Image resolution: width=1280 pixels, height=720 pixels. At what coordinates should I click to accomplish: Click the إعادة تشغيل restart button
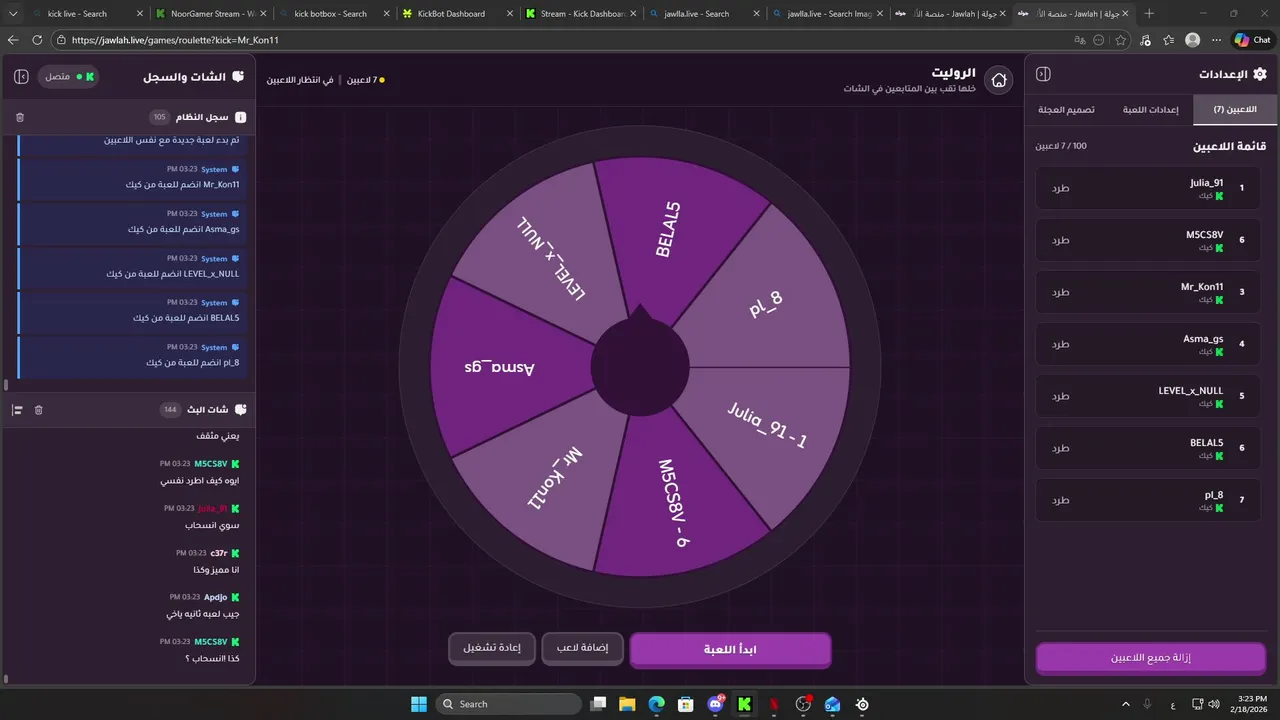(x=491, y=648)
